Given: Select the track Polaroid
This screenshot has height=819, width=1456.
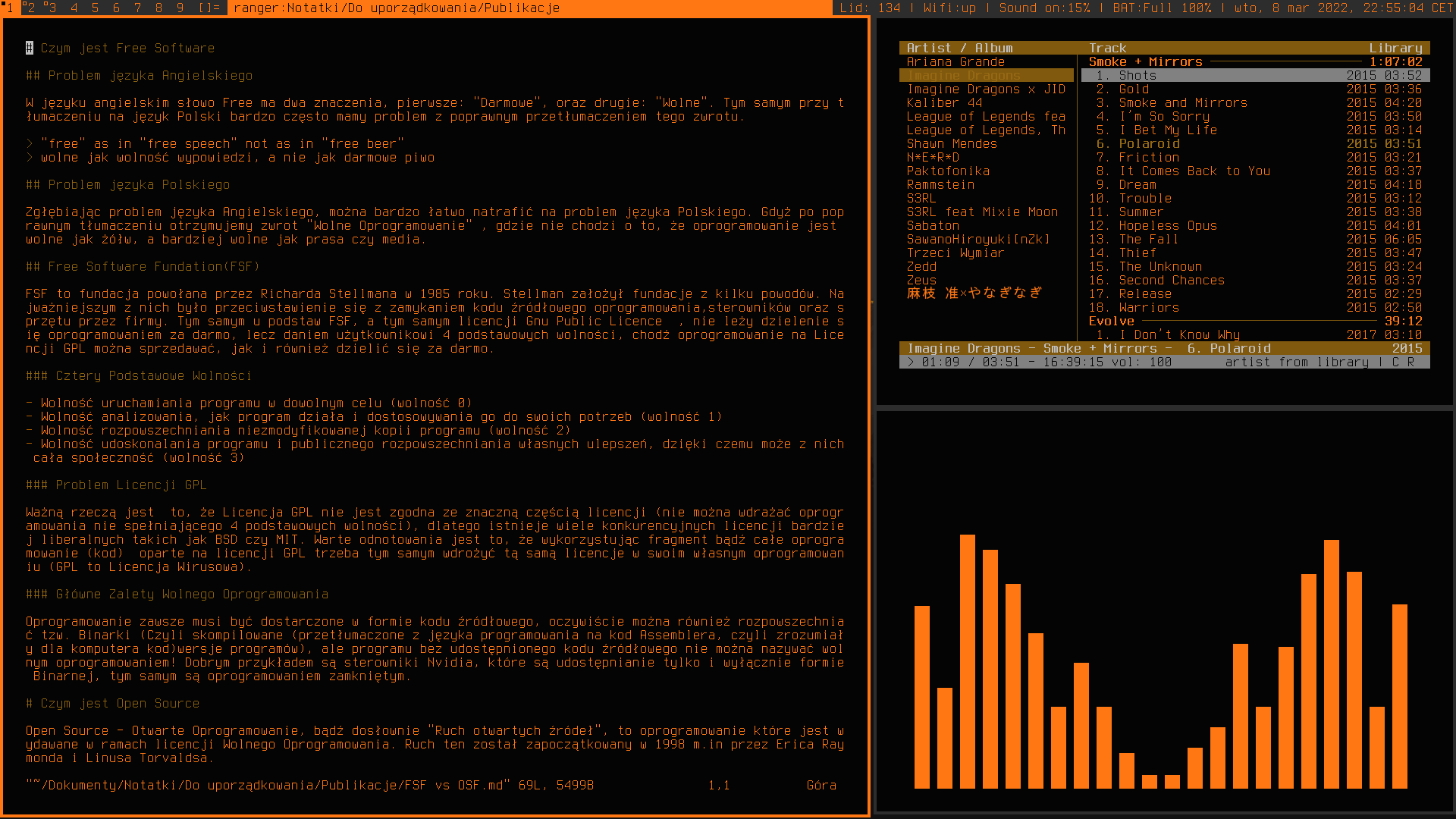Looking at the screenshot, I should pyautogui.click(x=1149, y=144).
